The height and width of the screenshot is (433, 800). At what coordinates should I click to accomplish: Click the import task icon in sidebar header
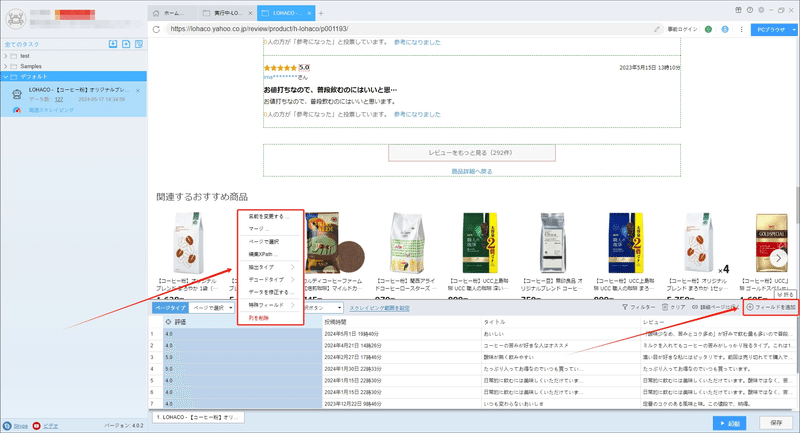coord(113,44)
